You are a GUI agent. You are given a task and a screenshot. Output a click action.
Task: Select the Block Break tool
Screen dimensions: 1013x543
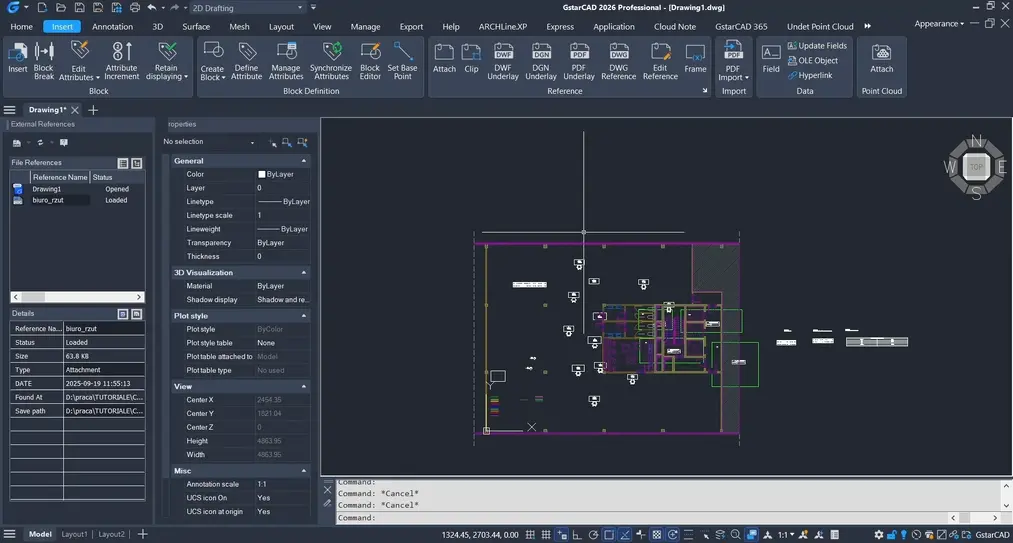44,60
